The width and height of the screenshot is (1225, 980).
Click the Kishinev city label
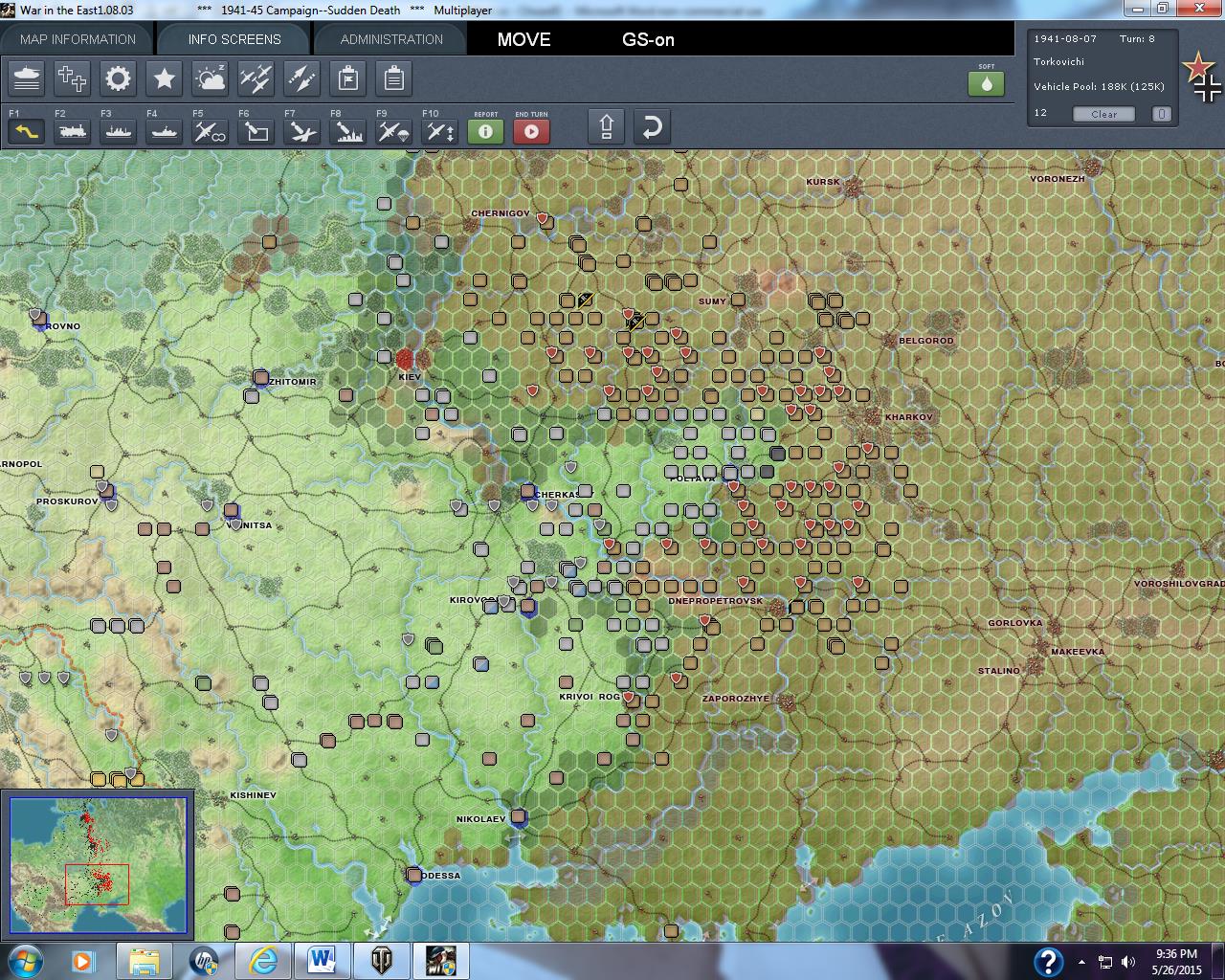pyautogui.click(x=253, y=795)
